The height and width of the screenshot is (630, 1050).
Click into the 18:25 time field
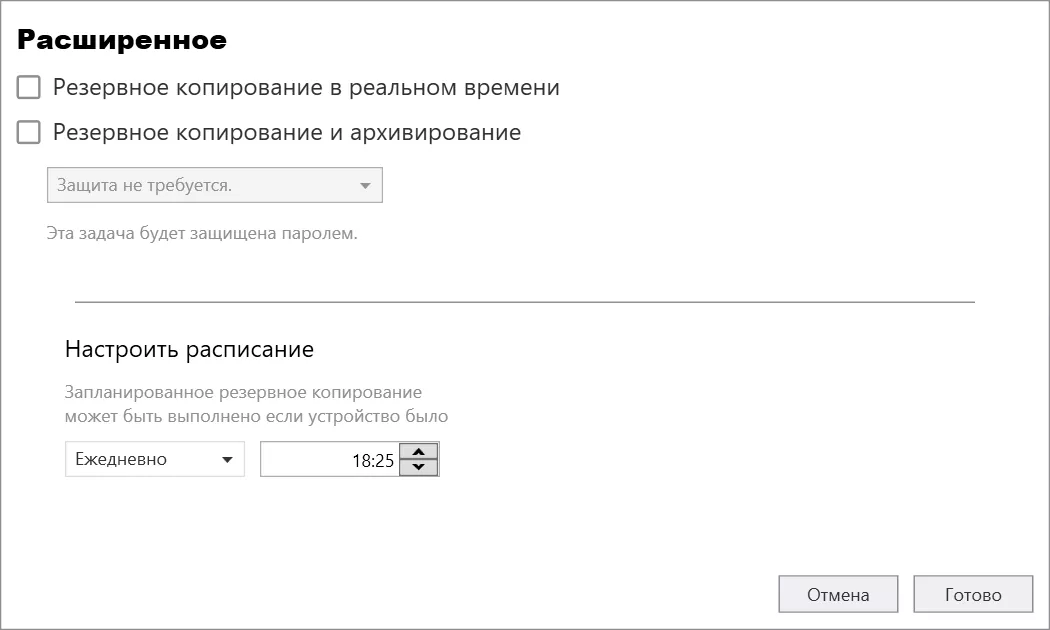[x=330, y=459]
